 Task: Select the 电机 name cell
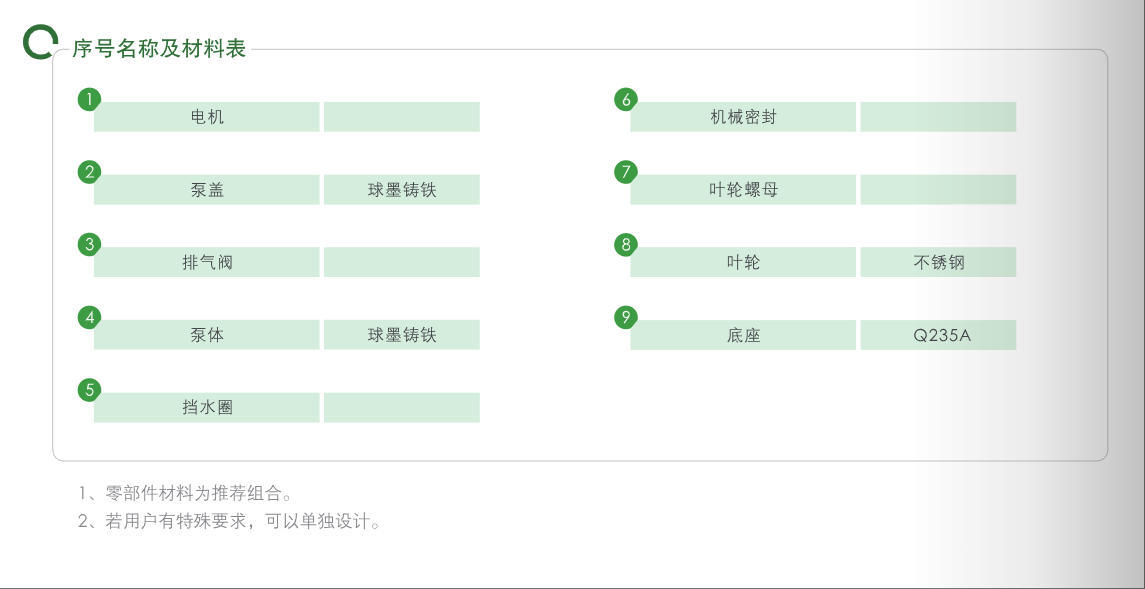[x=207, y=117]
